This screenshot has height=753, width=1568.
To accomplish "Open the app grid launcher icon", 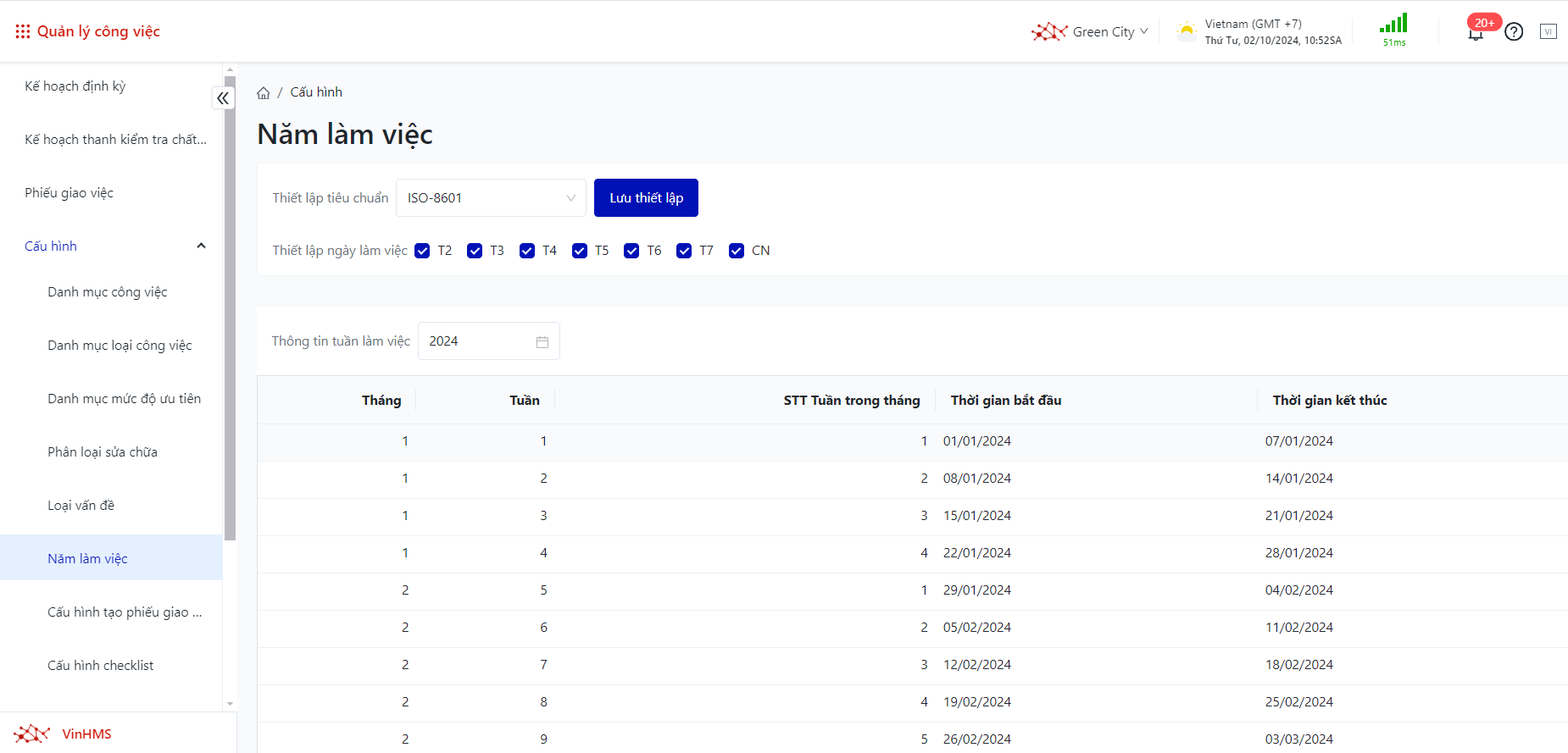I will click(23, 31).
